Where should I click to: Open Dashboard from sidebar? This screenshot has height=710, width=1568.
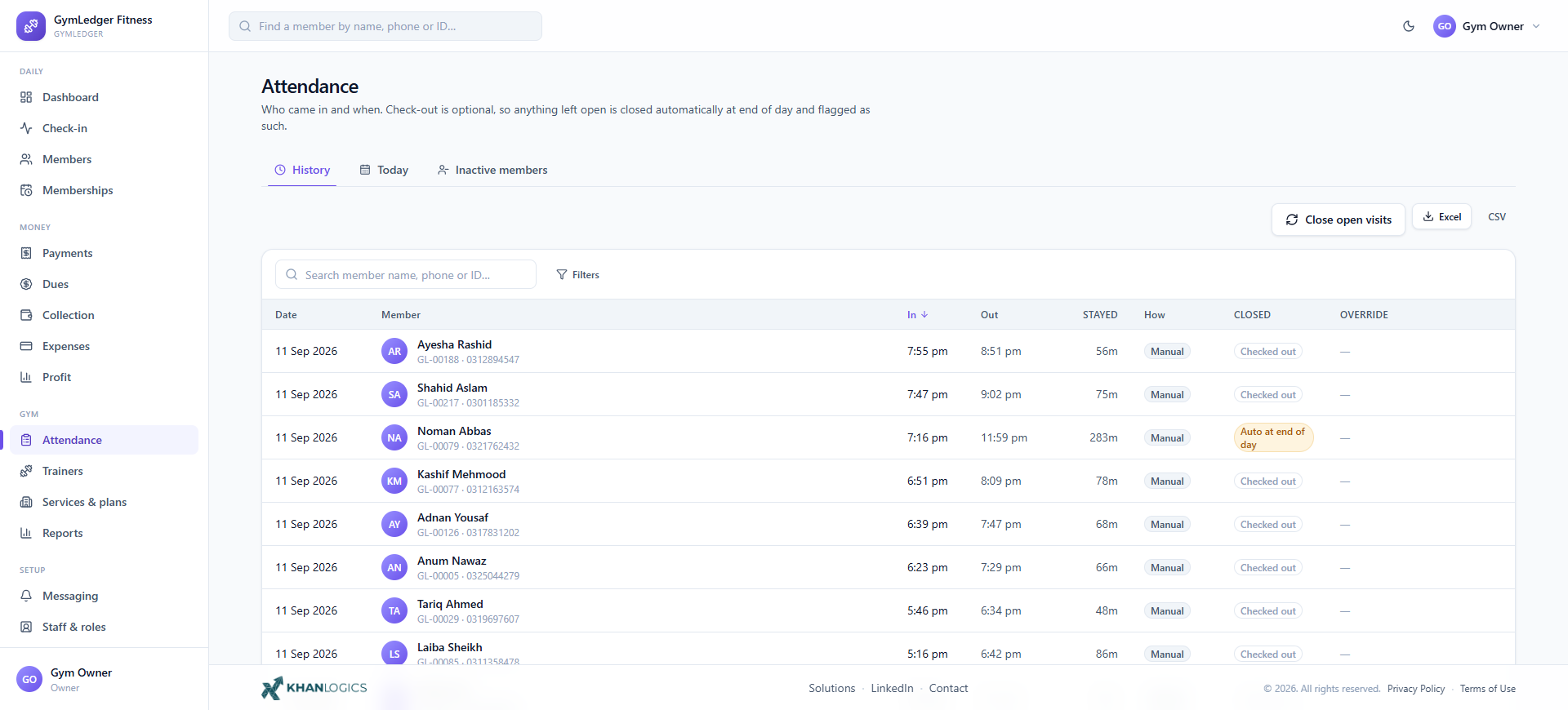[x=105, y=97]
